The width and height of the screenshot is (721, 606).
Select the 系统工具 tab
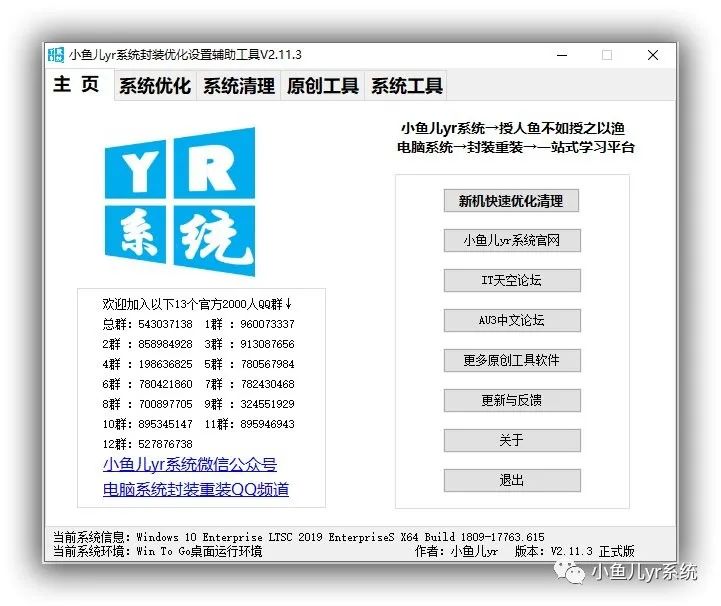[406, 86]
